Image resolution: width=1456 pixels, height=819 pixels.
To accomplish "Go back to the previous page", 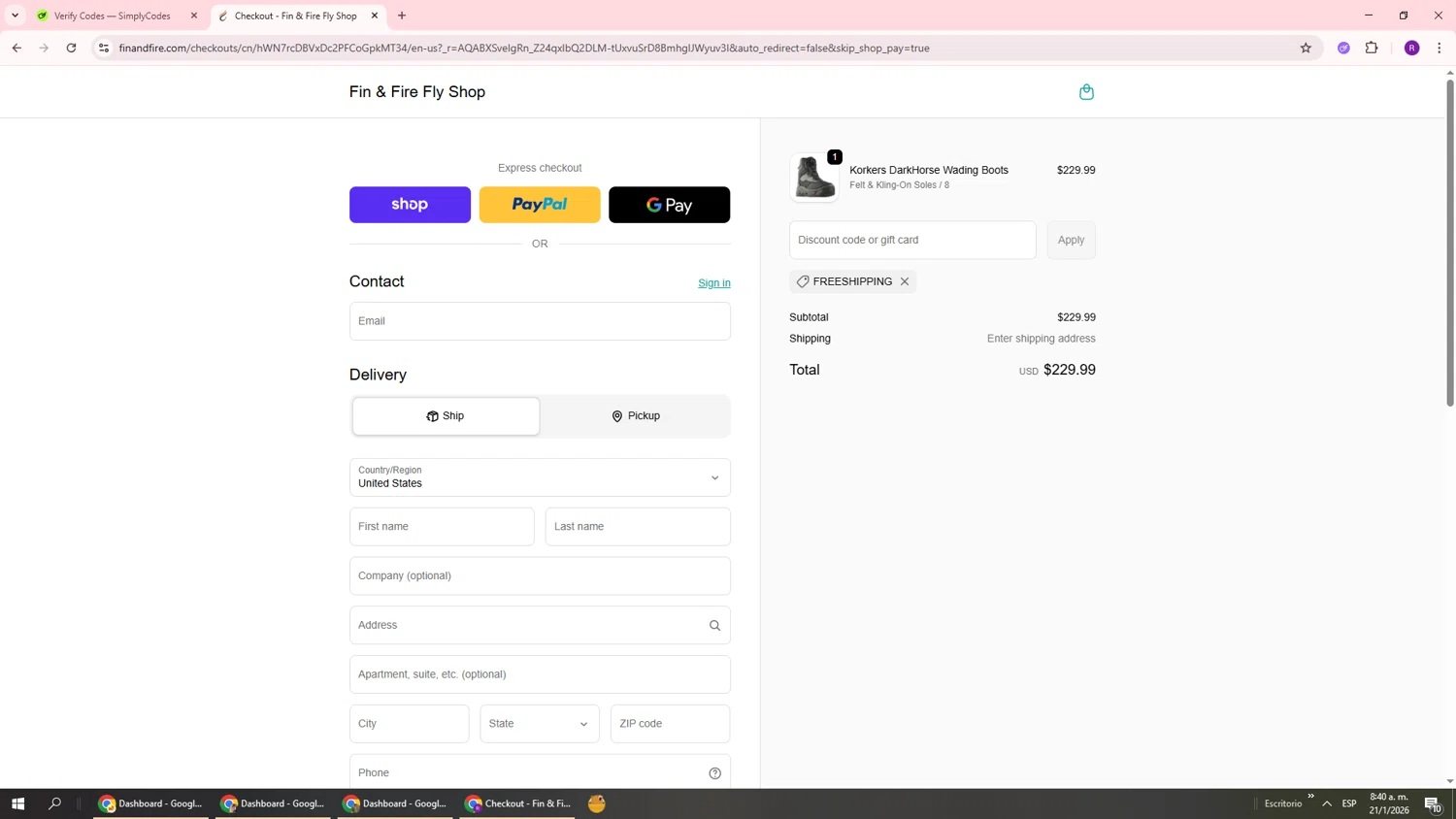I will pyautogui.click(x=17, y=48).
